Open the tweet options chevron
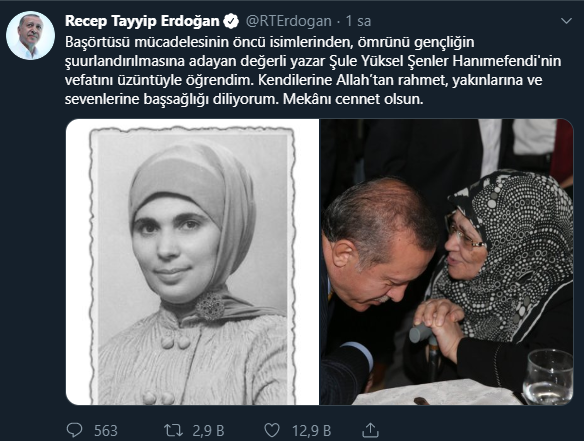 pos(566,21)
